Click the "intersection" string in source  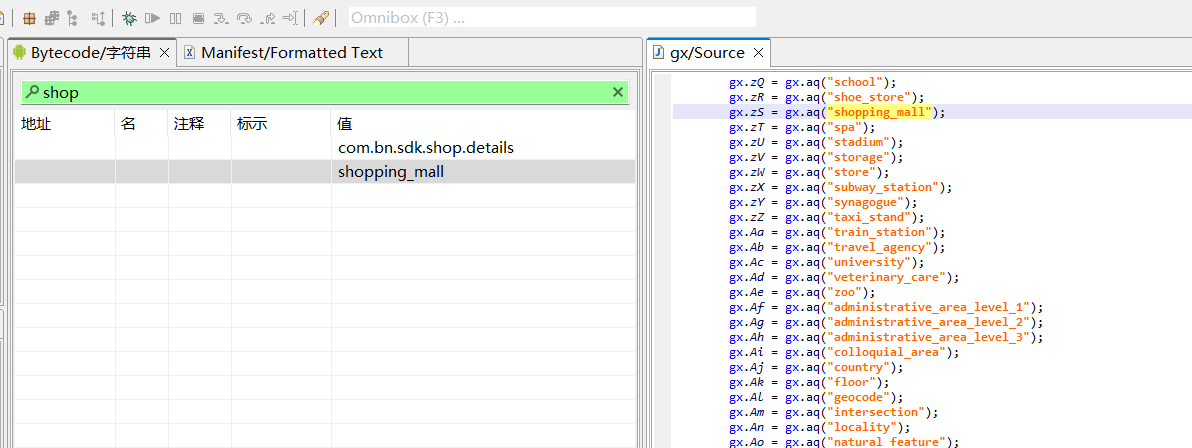877,411
